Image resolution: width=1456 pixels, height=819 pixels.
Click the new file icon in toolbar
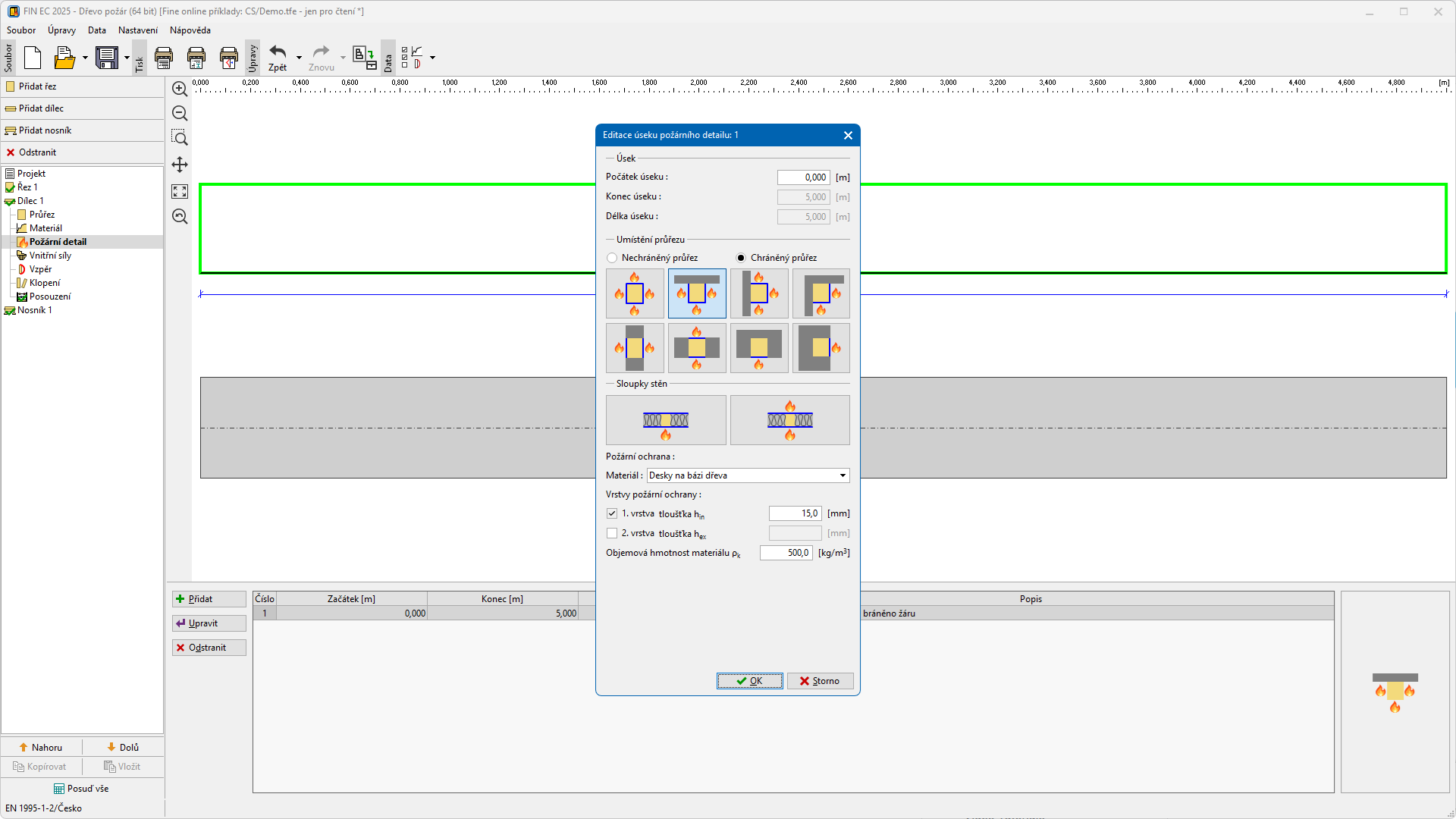tap(33, 58)
